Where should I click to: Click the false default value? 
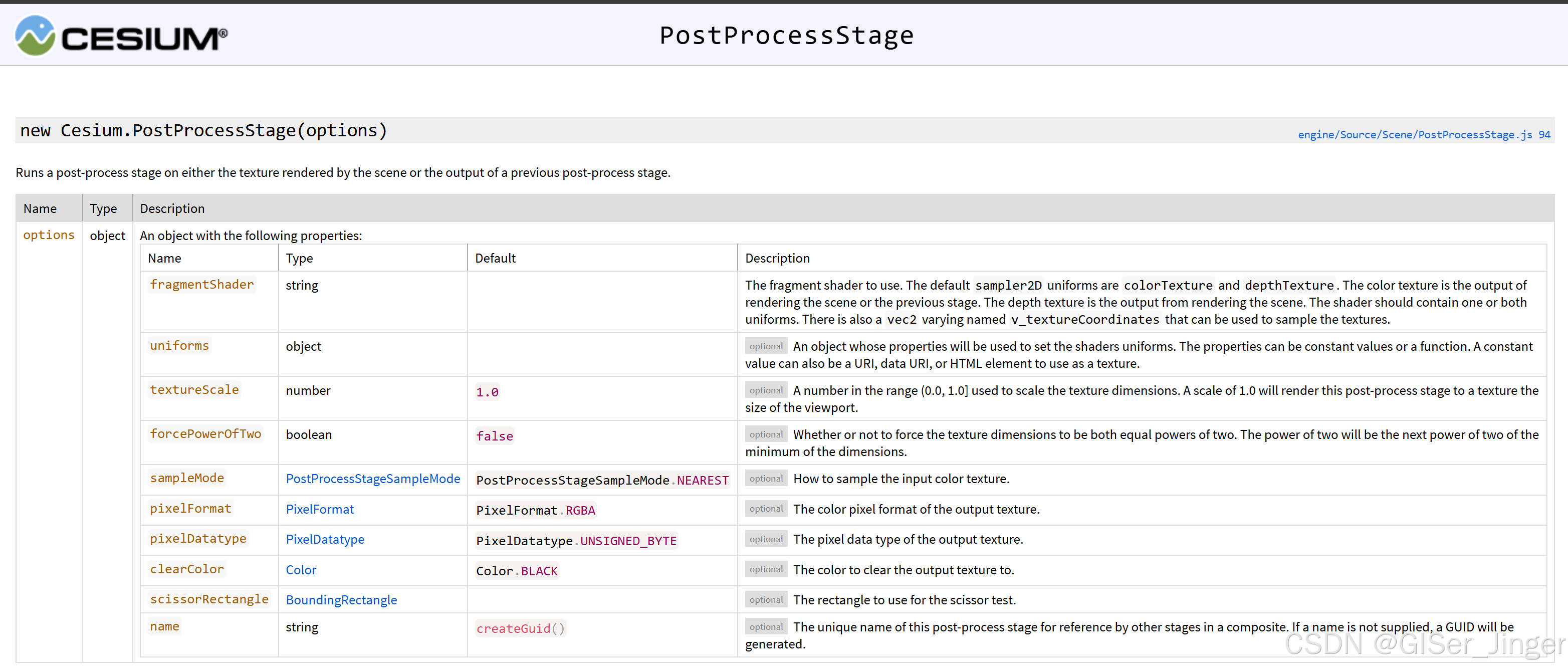(x=495, y=436)
